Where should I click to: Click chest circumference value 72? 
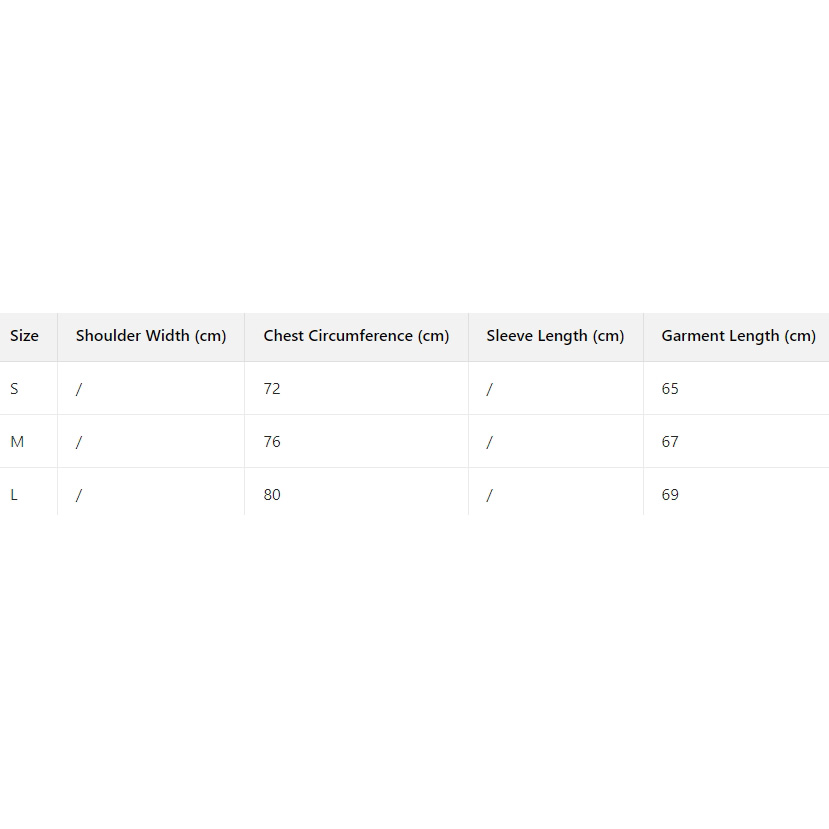coord(272,389)
